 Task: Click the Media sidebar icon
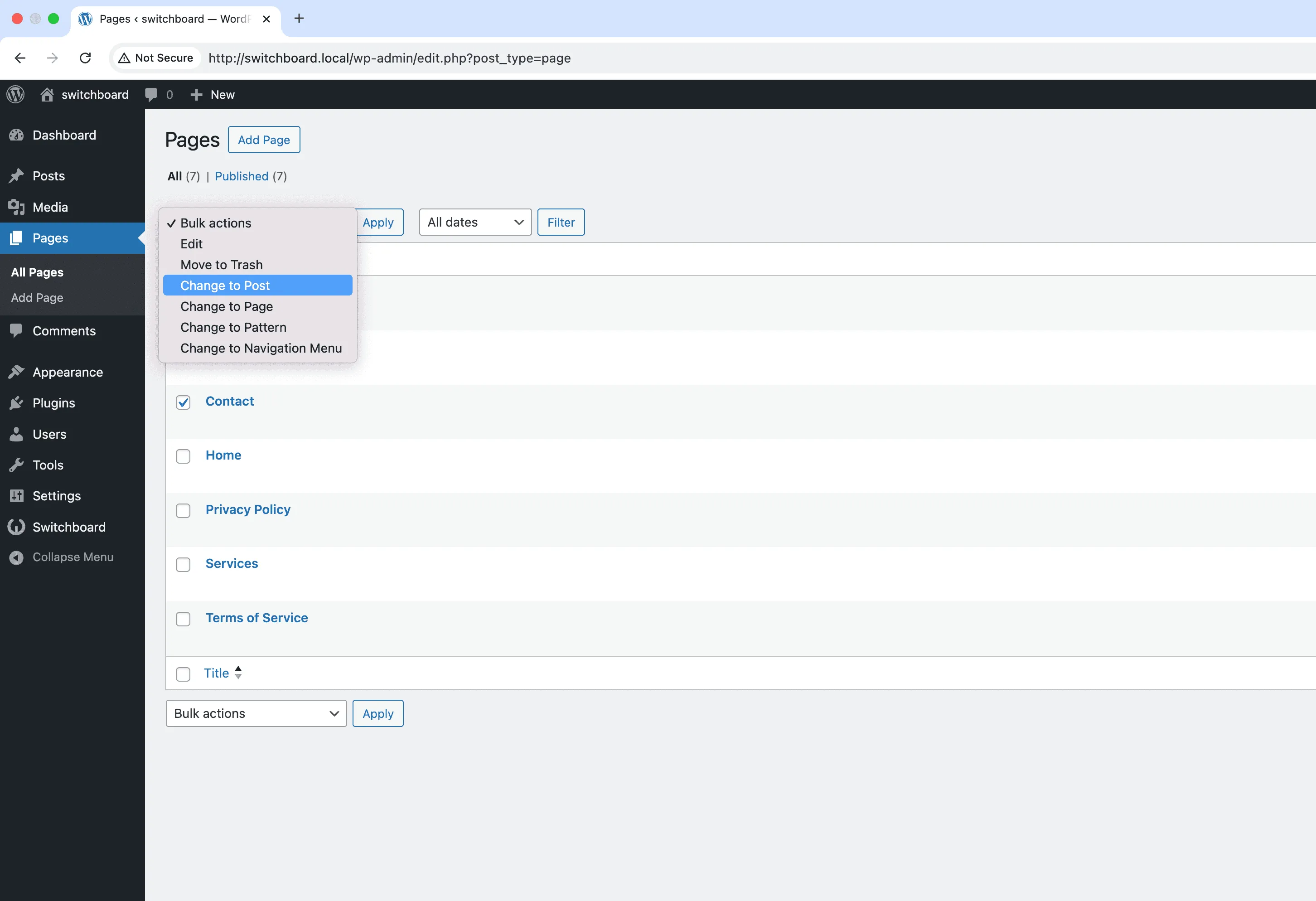[16, 207]
